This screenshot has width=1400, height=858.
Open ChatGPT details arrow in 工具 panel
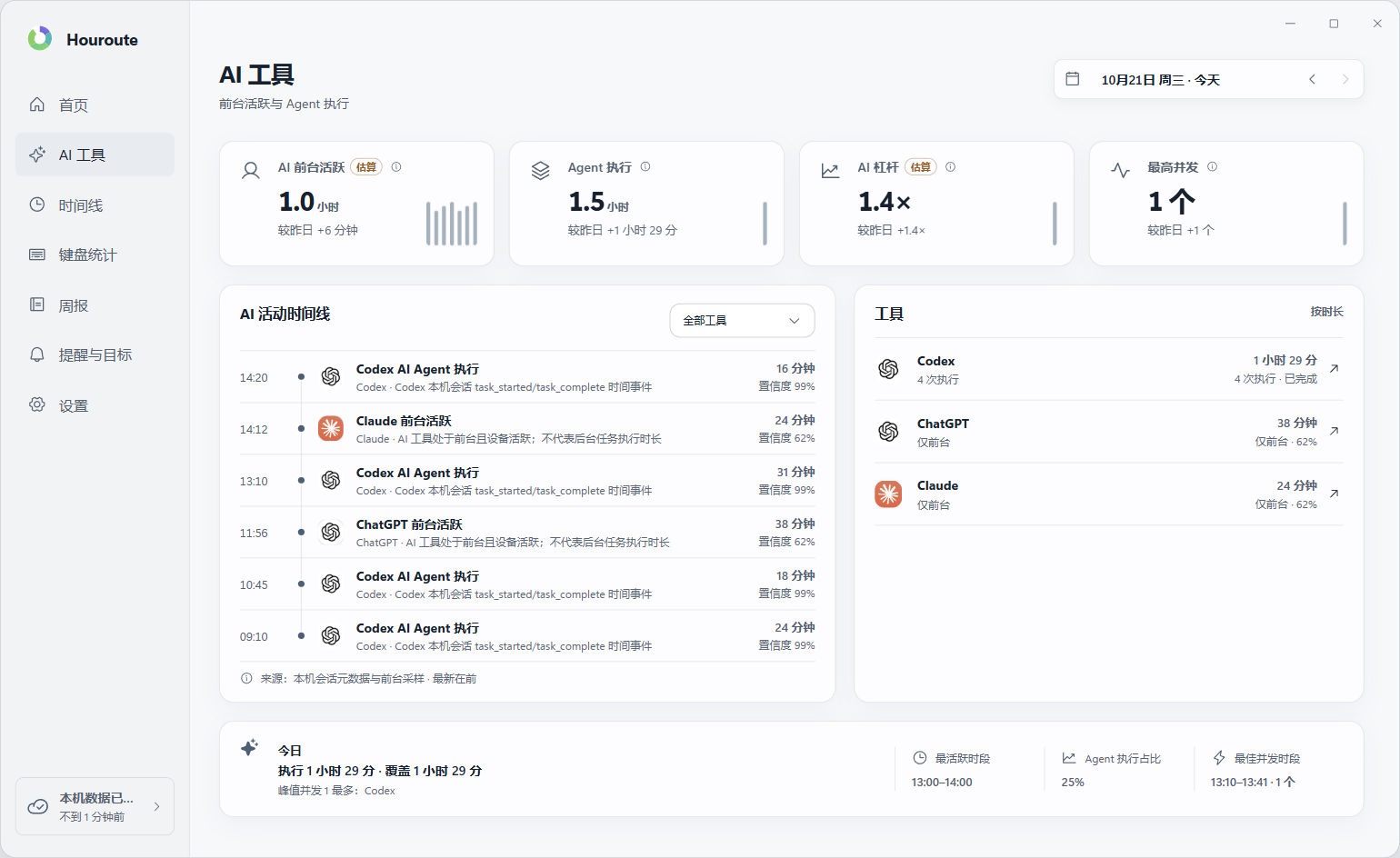point(1334,431)
